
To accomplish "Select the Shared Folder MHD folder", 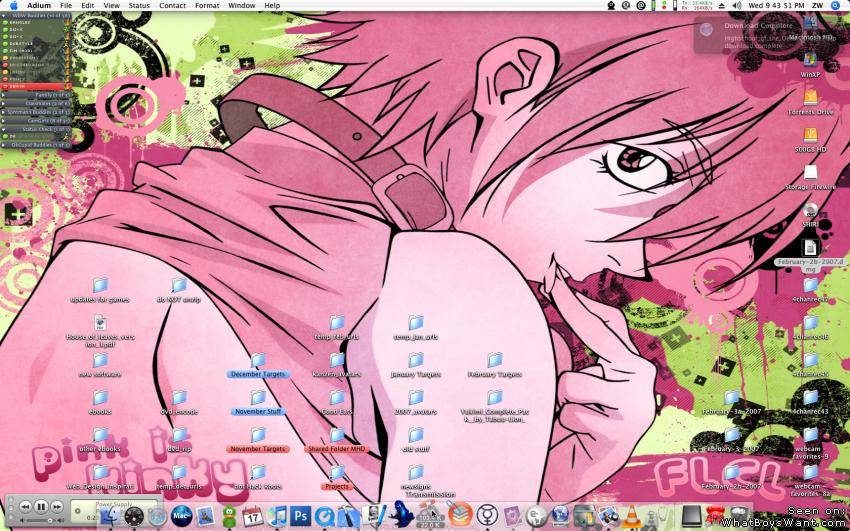I will (337, 440).
